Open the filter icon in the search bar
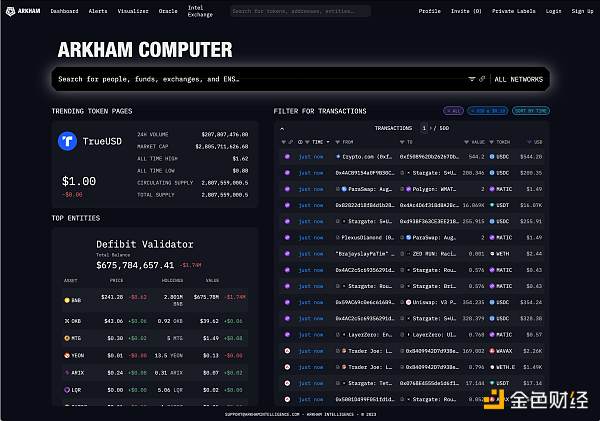Image resolution: width=600 pixels, height=421 pixels. 471,79
